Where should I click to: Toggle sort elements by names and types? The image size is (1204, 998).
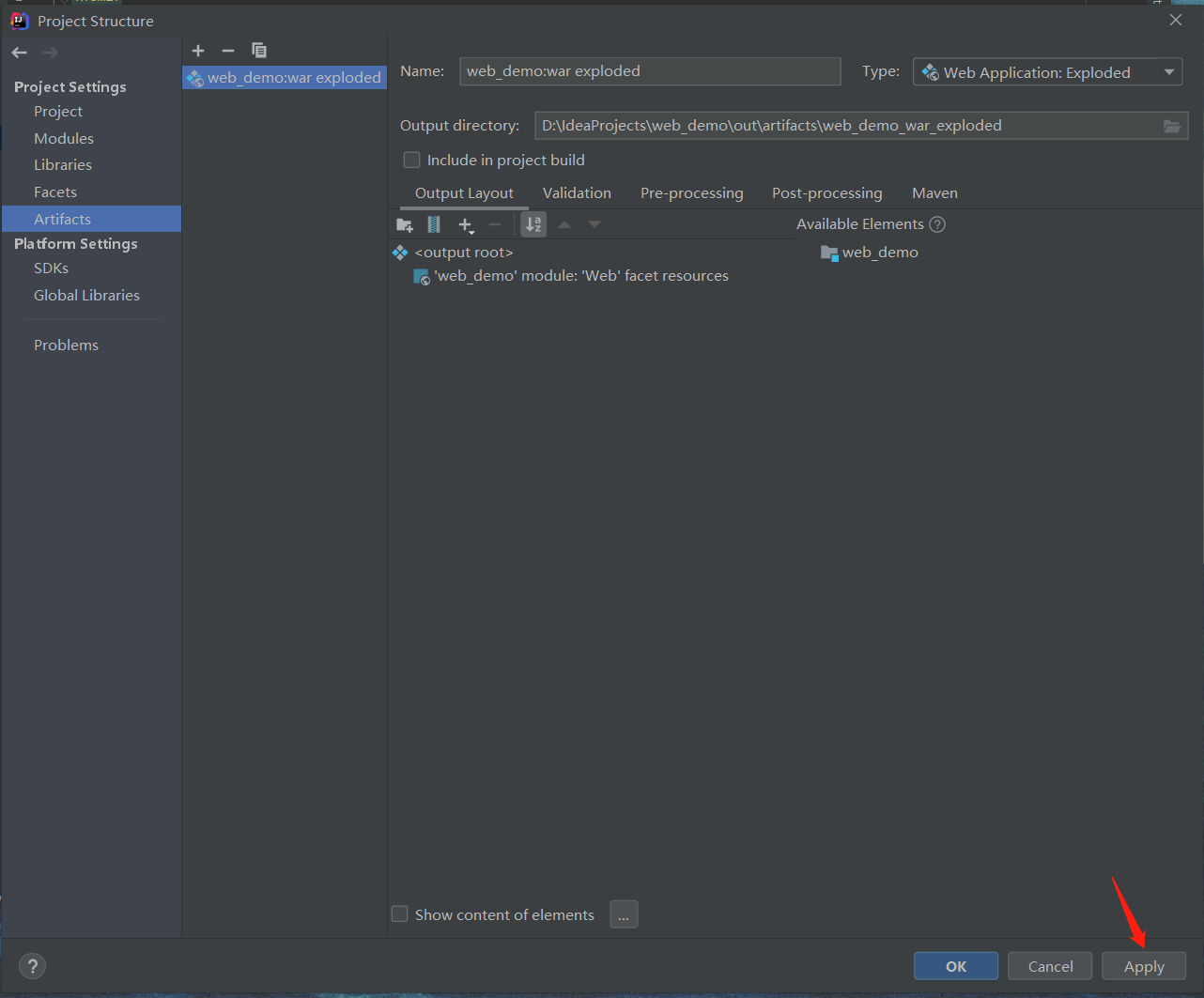[533, 224]
